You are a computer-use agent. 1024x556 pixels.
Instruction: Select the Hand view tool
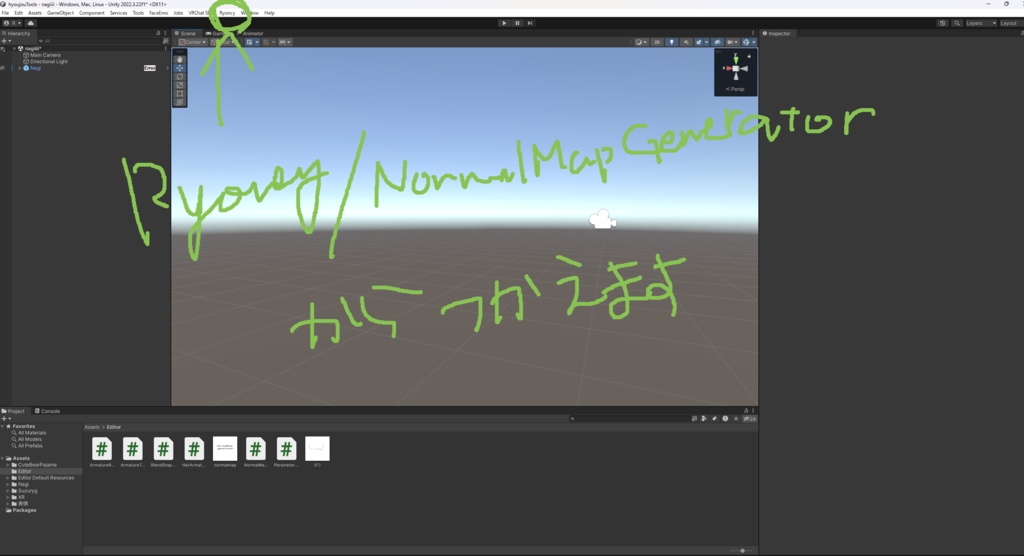pyautogui.click(x=180, y=59)
